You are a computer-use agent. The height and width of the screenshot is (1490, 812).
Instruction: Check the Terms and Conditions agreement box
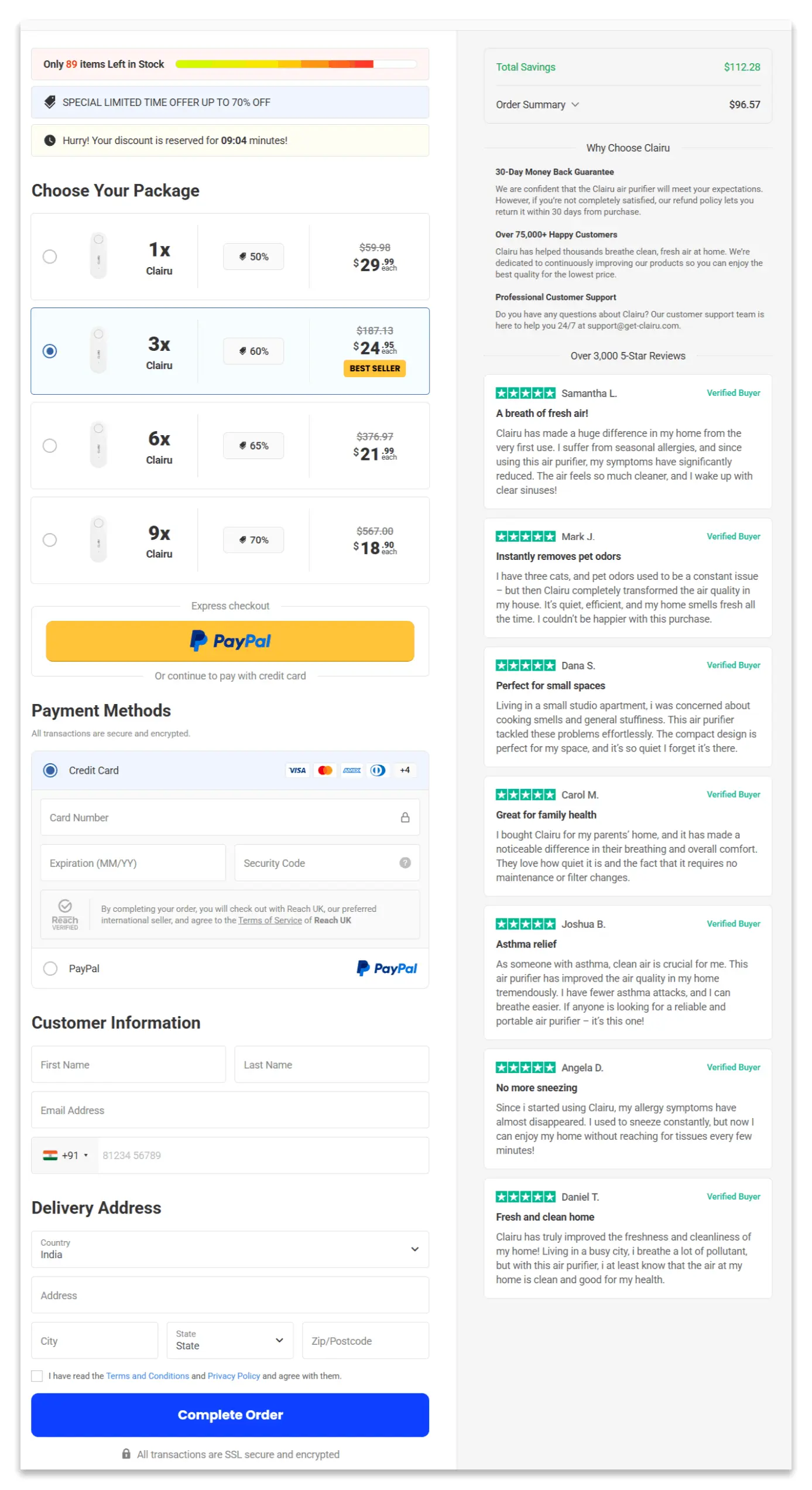(37, 1376)
